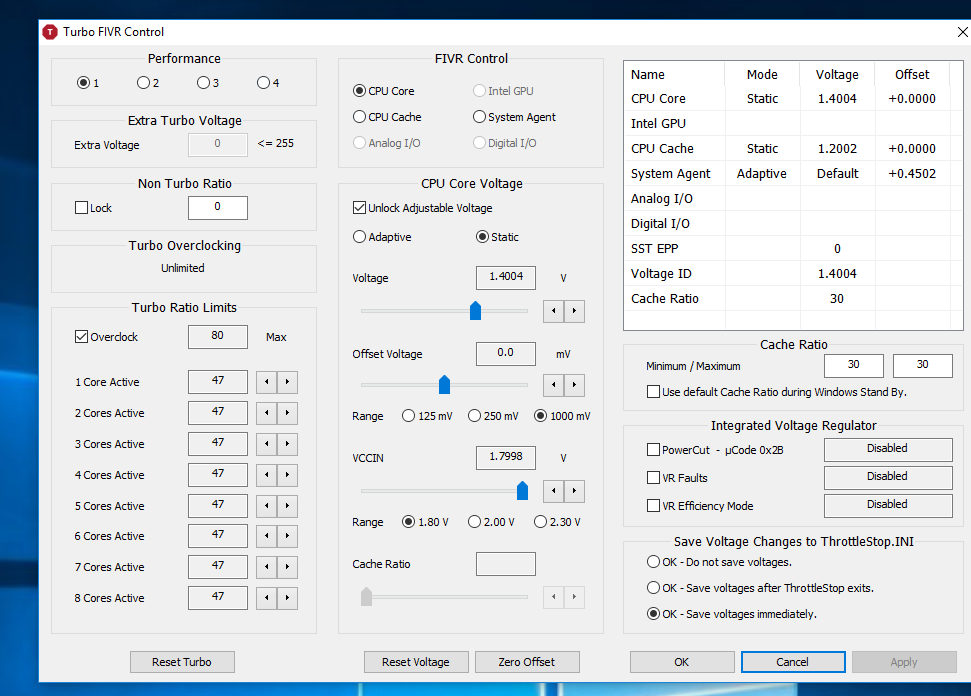Image resolution: width=971 pixels, height=696 pixels.
Task: Open the PowerCut Disabled button
Action: coord(887,449)
